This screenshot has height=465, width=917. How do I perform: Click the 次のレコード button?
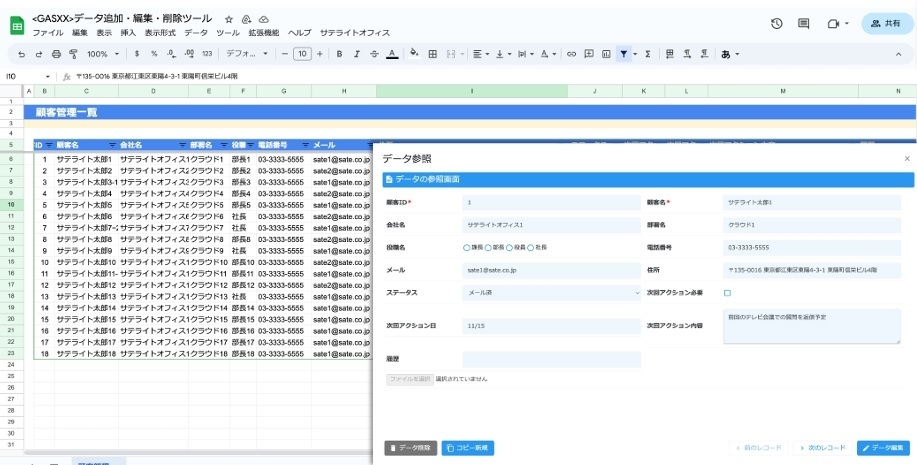[x=823, y=447]
